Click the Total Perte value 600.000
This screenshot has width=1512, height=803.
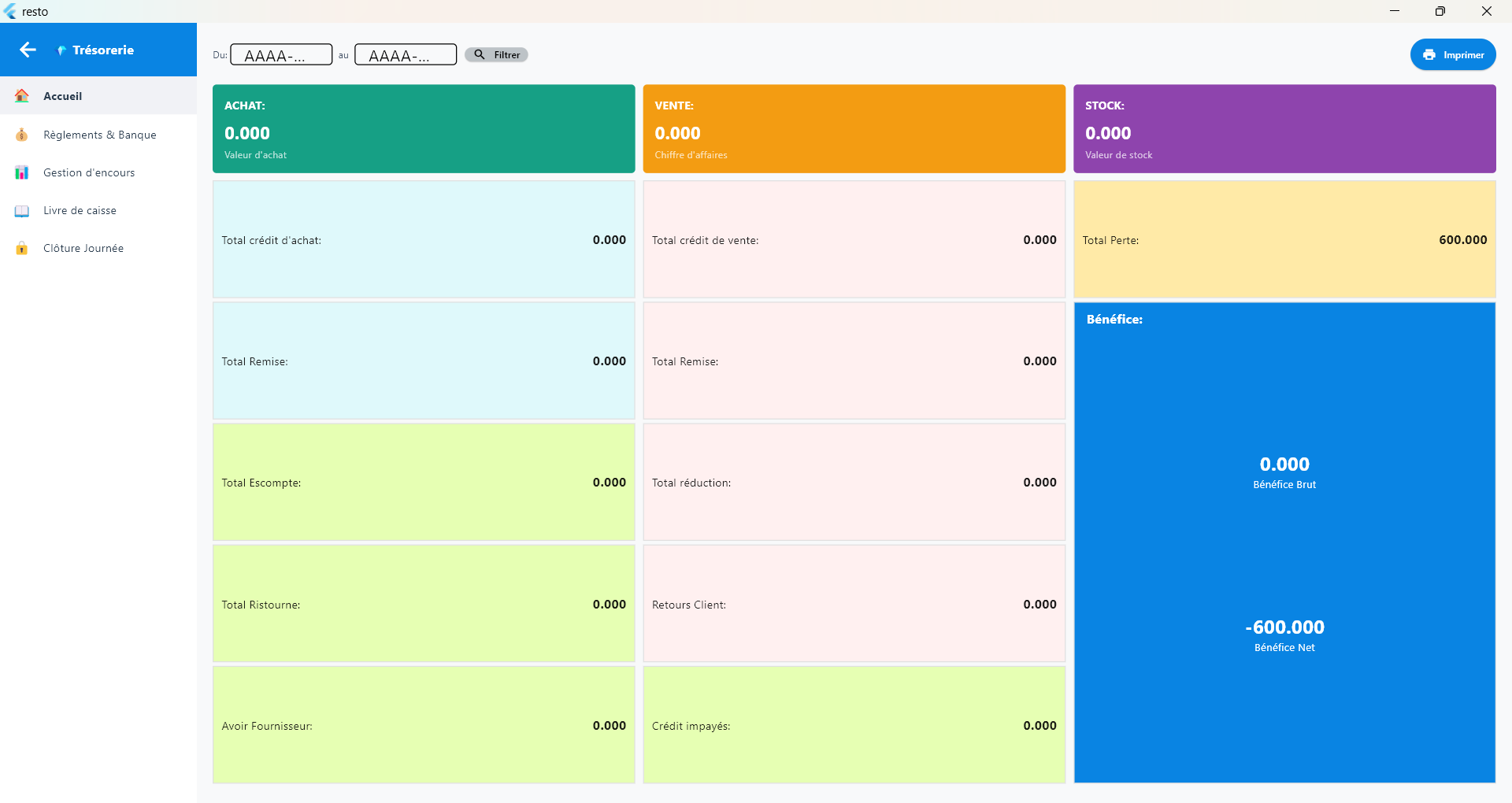click(x=1463, y=240)
